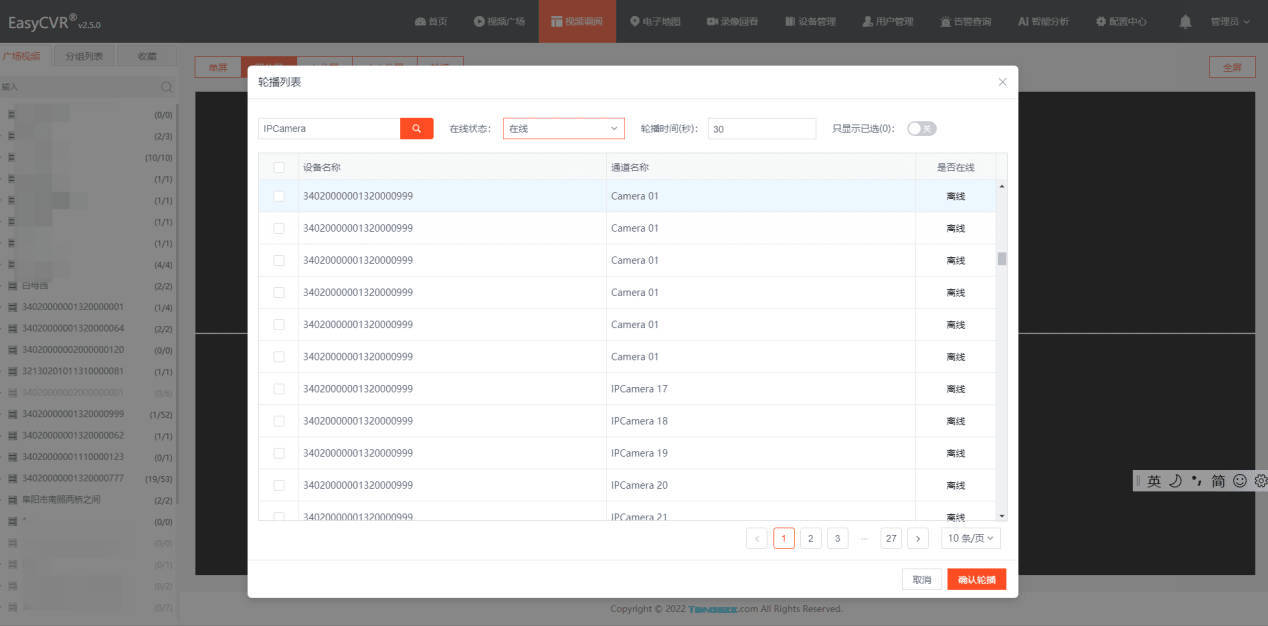Click device icon beside 34020000001320000001
Image resolution: width=1268 pixels, height=626 pixels.
[x=12, y=307]
